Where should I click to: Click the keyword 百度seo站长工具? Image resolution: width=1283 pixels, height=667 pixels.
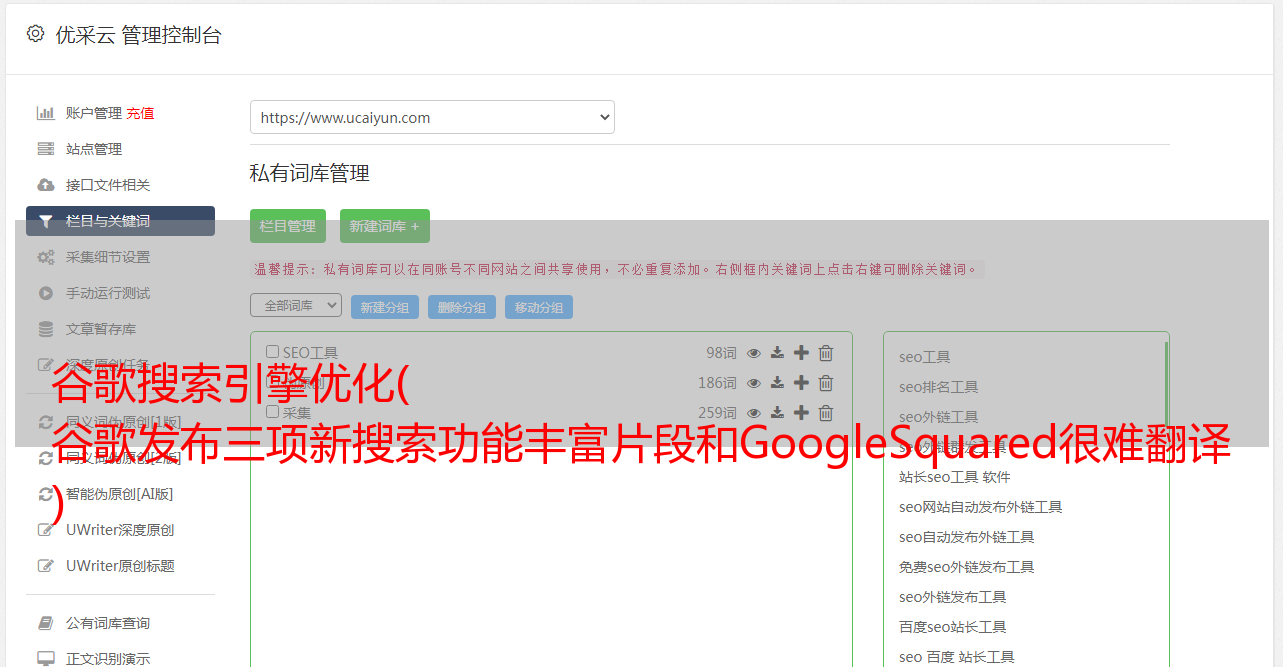tap(952, 627)
